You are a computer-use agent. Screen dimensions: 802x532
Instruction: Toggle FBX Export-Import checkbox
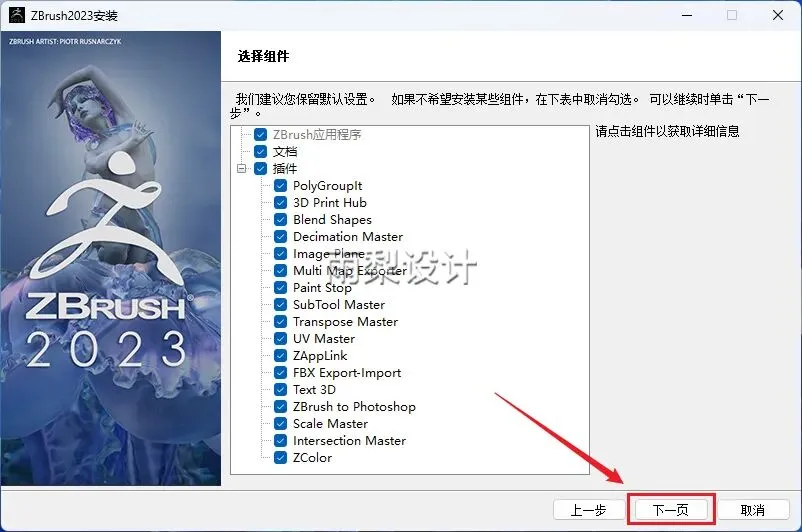click(280, 372)
